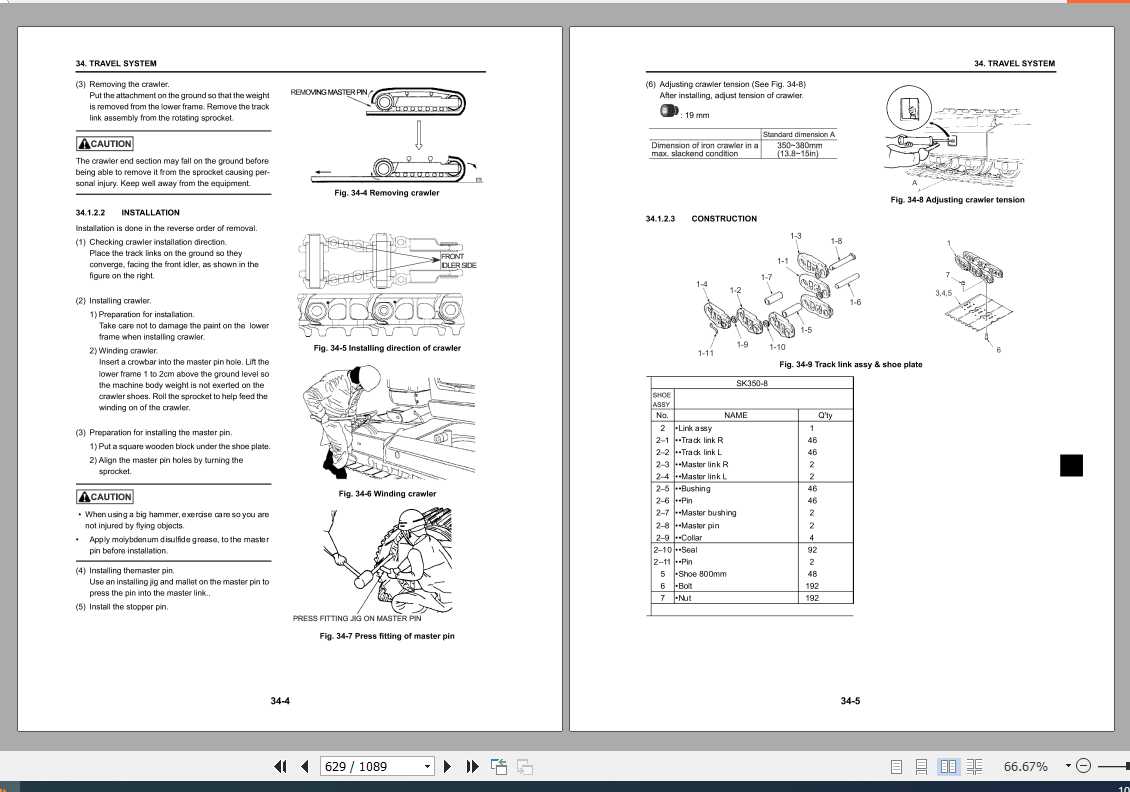Go to the previous page
The image size is (1130, 792).
pos(304,767)
